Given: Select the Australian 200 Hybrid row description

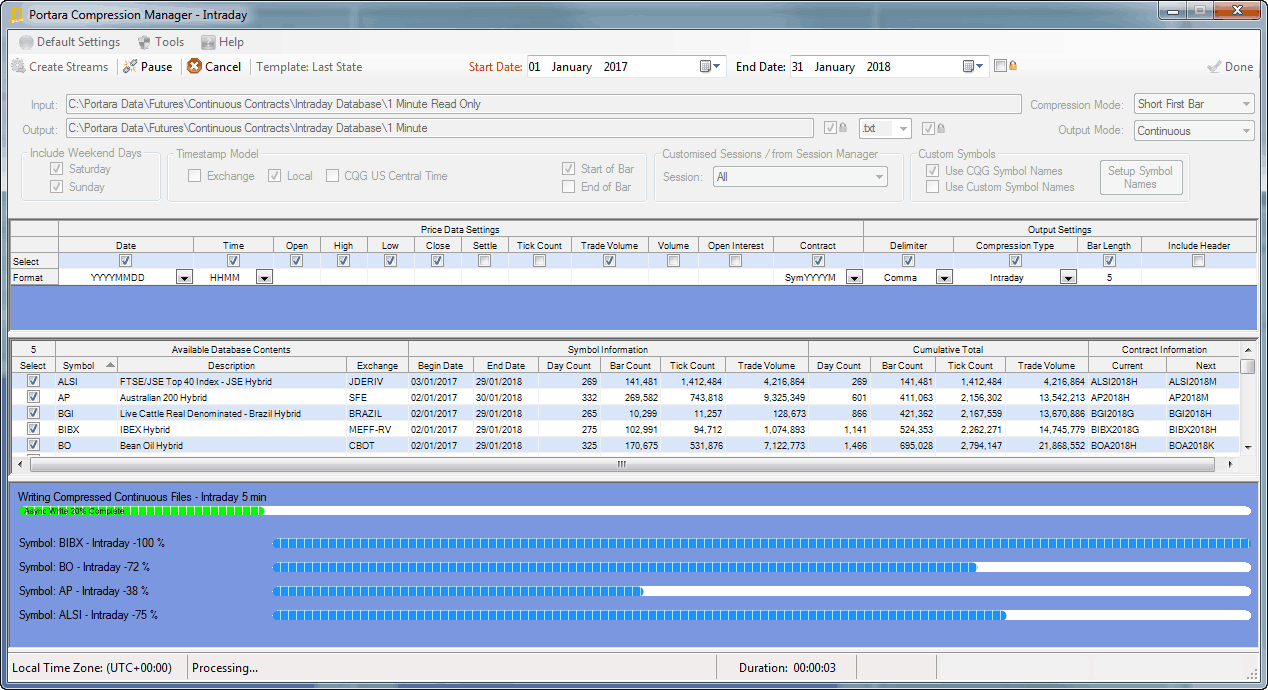Looking at the screenshot, I should (x=231, y=397).
